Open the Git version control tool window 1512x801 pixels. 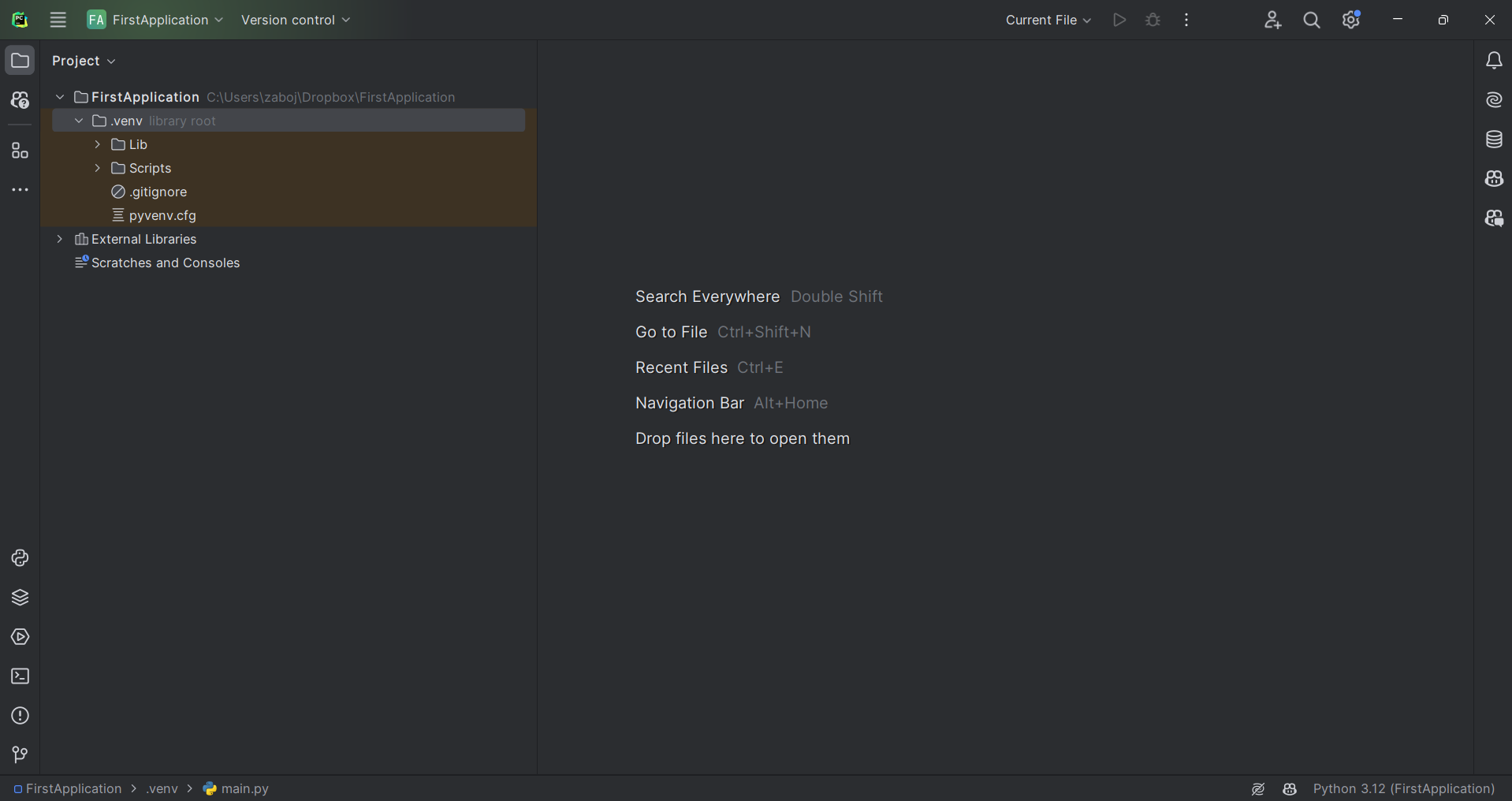tap(20, 755)
